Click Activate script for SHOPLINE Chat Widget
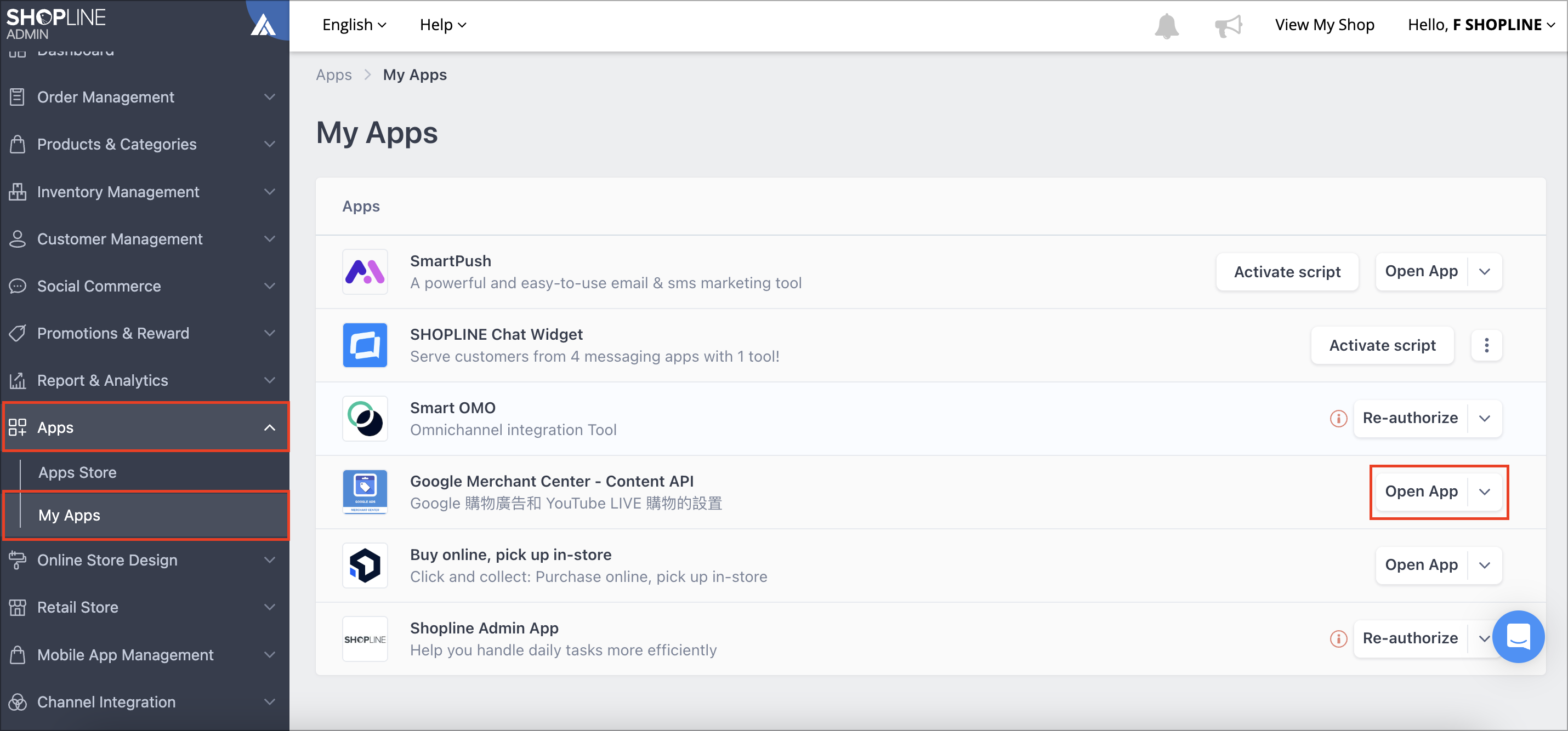1568x731 pixels. (x=1382, y=345)
